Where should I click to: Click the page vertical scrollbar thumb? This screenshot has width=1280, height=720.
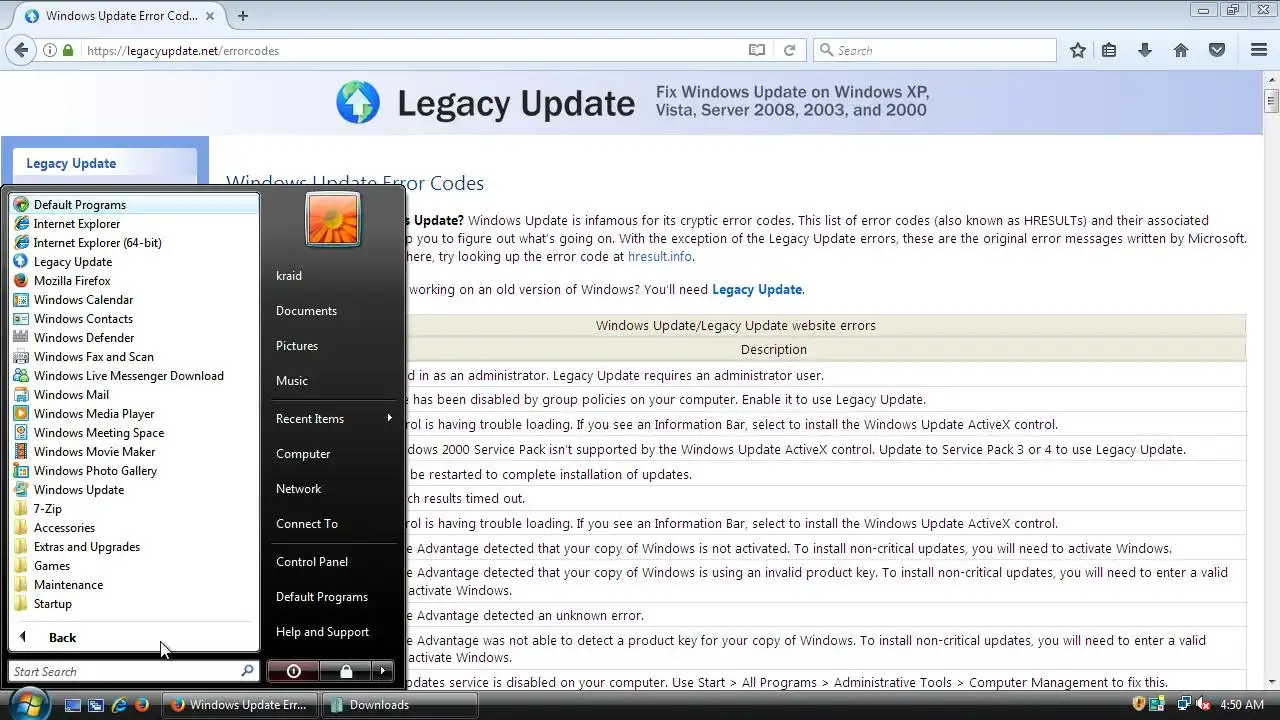pos(1271,100)
